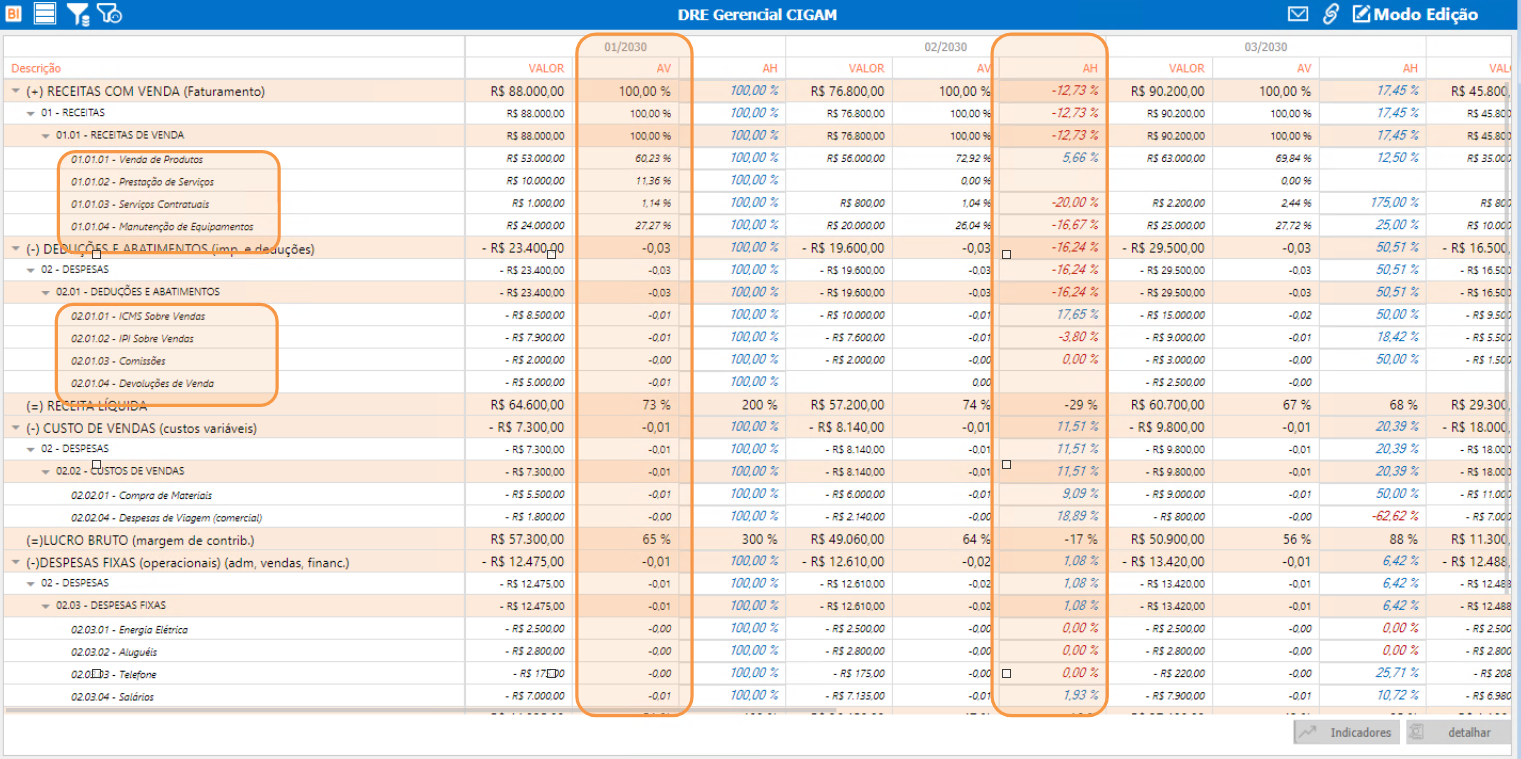Select the 02/2030 period header
Image resolution: width=1521 pixels, height=759 pixels.
click(x=945, y=47)
